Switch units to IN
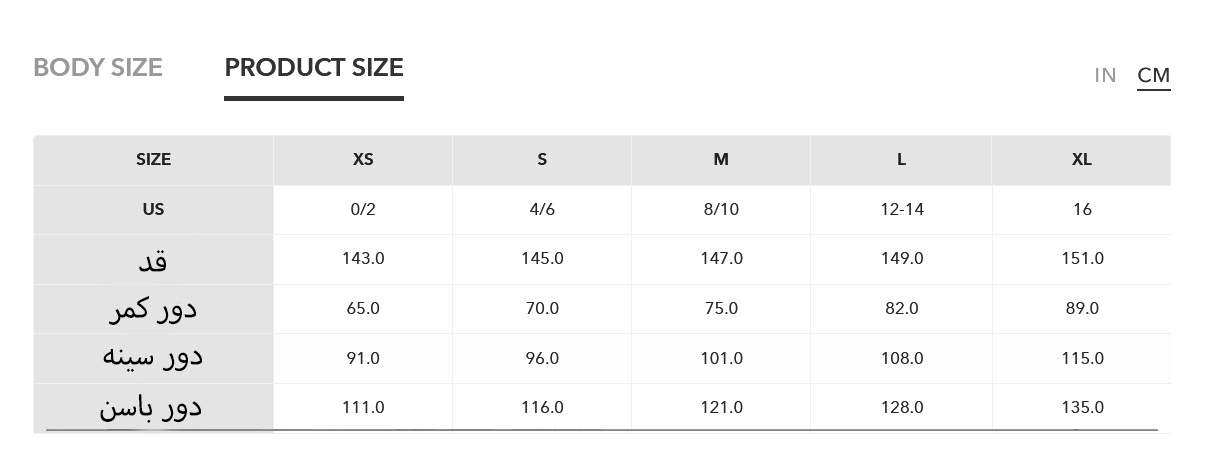 pos(1105,76)
